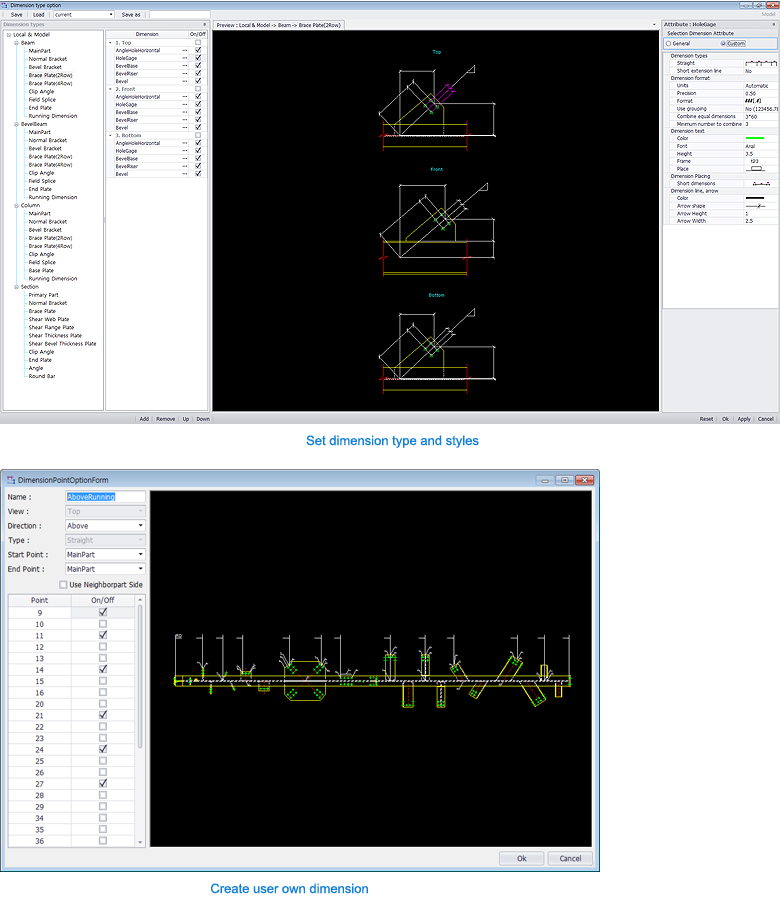780x900 pixels.
Task: Click the Arrow shape preview icon
Action: tap(761, 206)
